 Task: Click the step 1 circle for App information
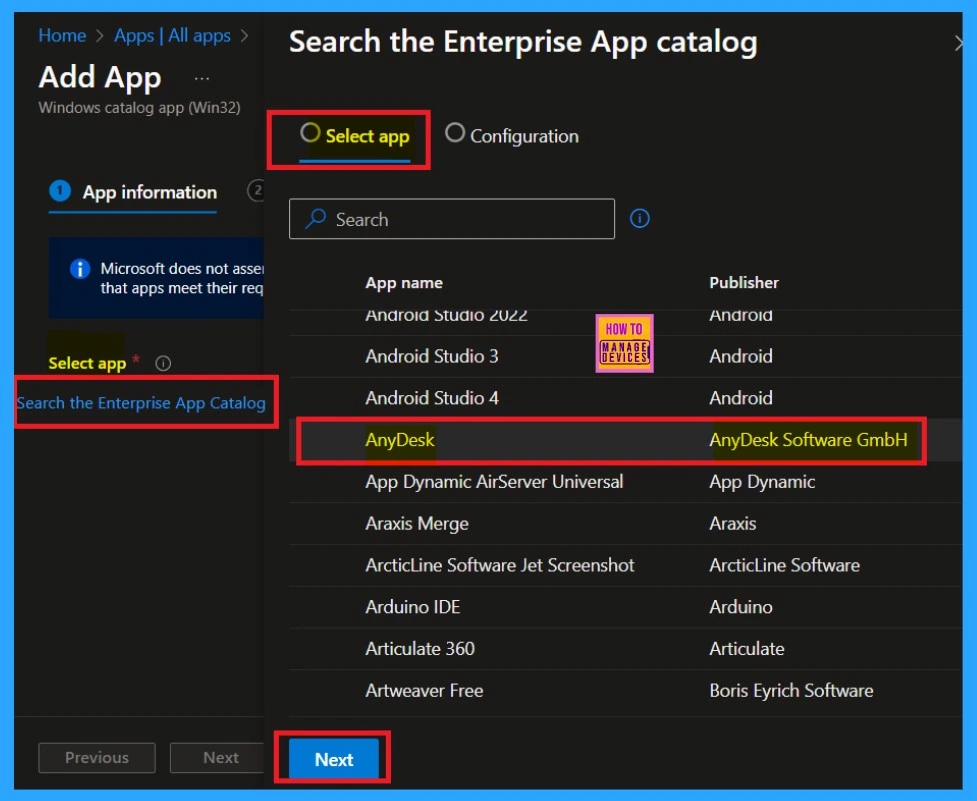60,191
